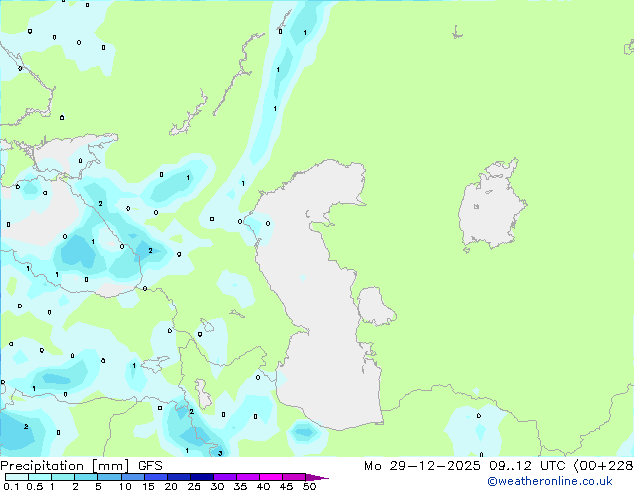Click the 25–30 mm dark navy legend box
Viewport: 634px width, 490px height.
coord(201,477)
